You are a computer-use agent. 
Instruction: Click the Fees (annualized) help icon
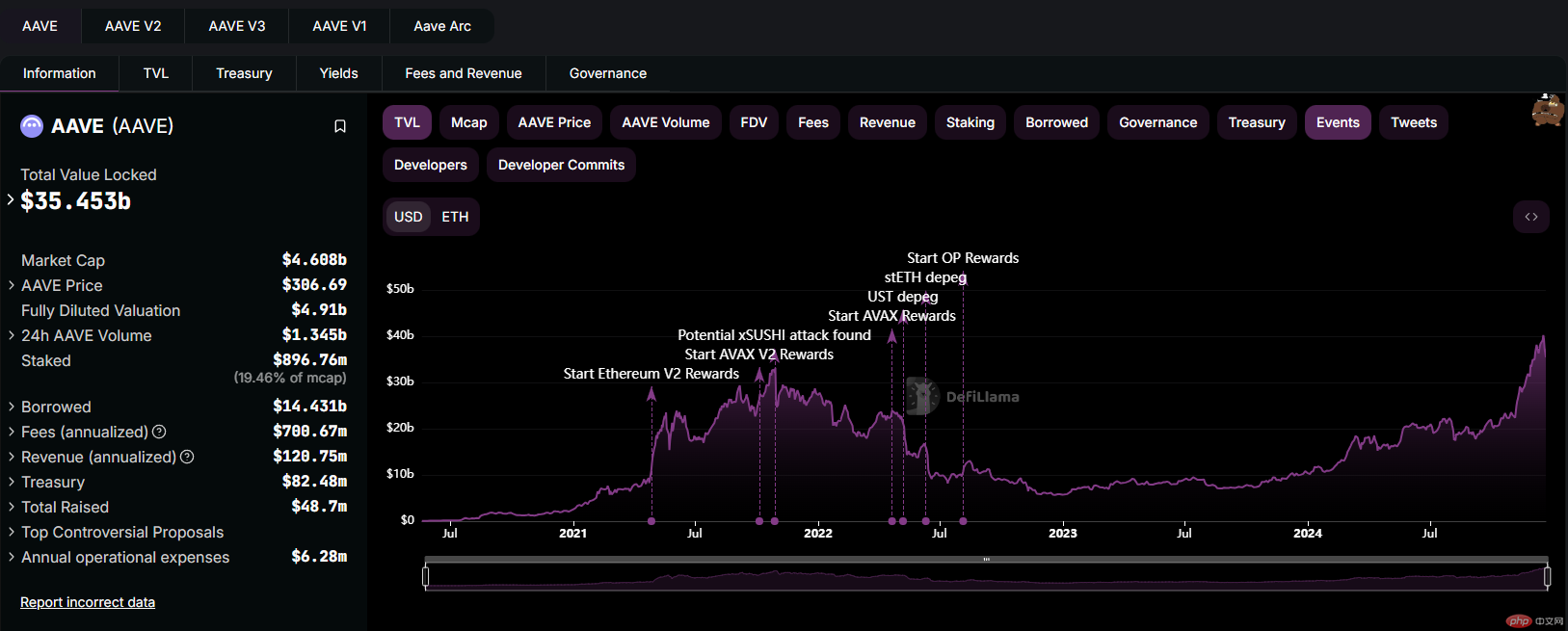click(160, 432)
